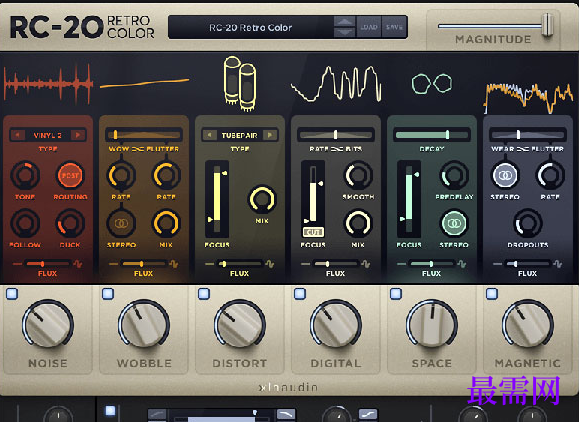Open the Vinyl 2 type selector

click(48, 135)
